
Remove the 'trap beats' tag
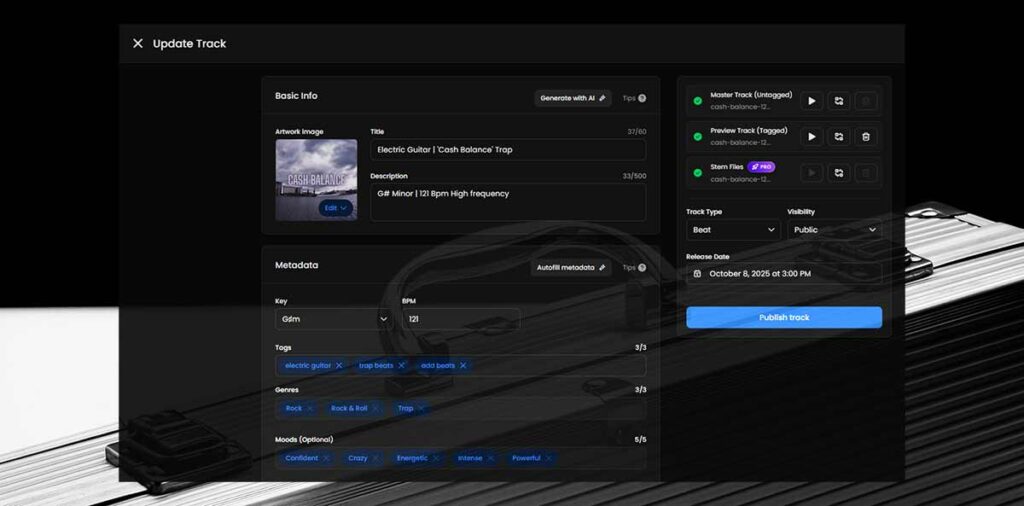click(x=402, y=366)
